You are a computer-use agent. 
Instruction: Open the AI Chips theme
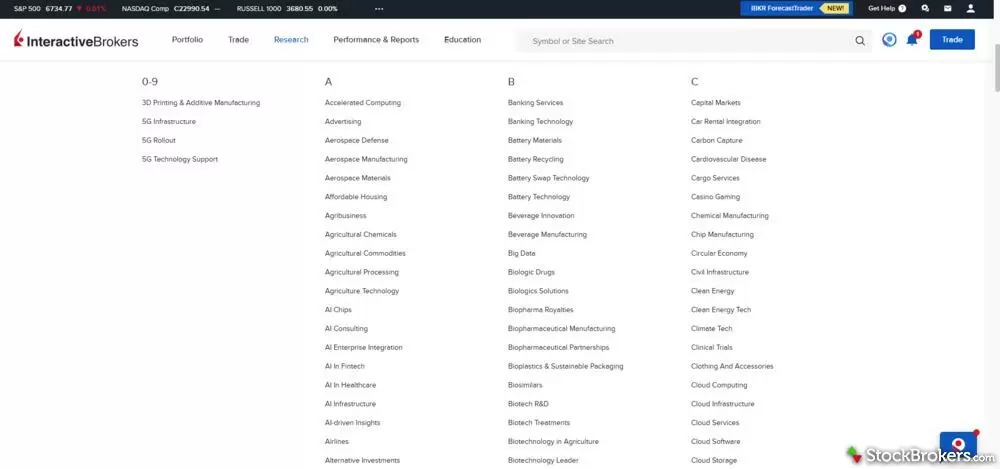338,309
